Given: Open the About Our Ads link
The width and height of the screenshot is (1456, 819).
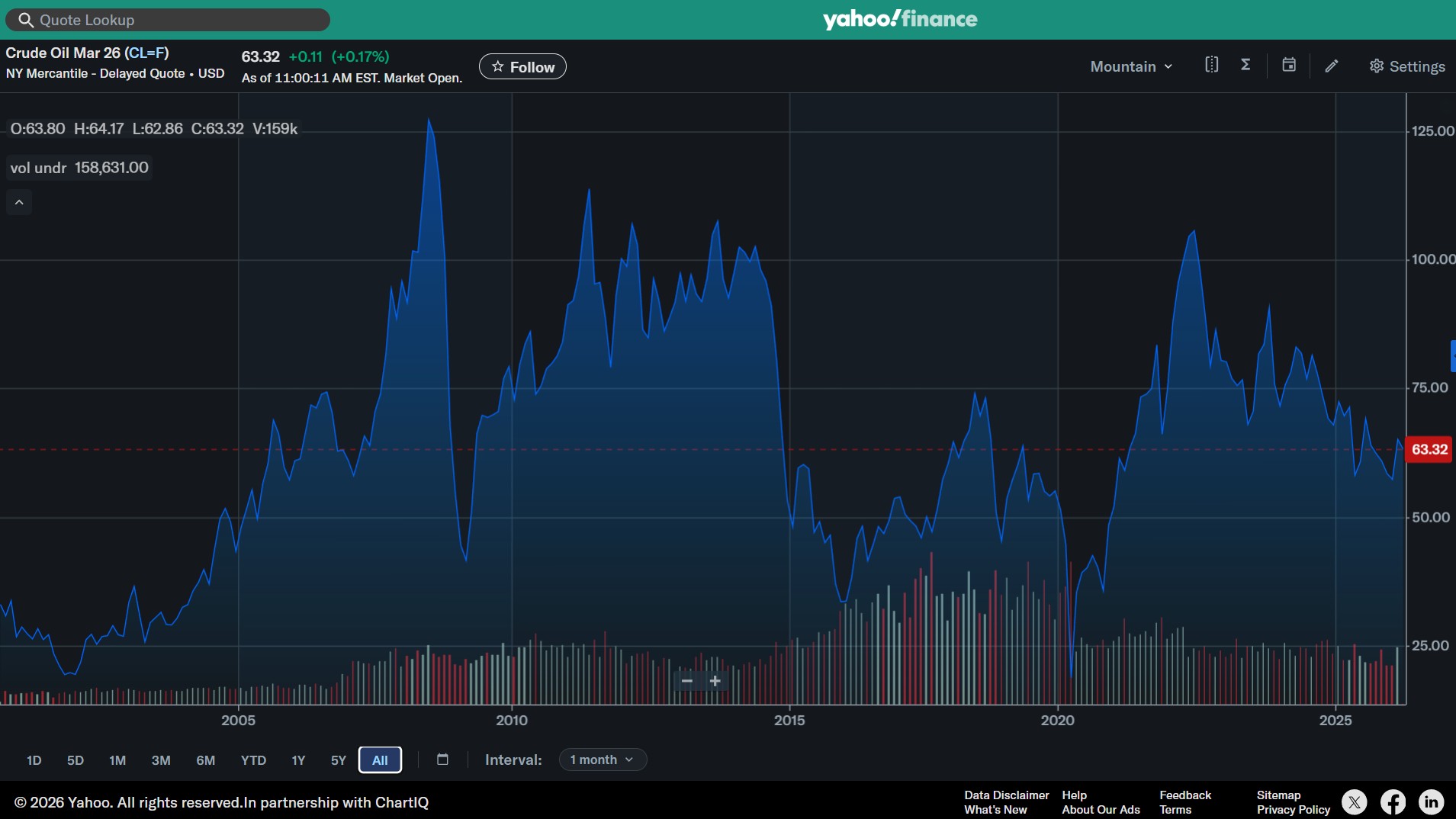Looking at the screenshot, I should 1101,810.
